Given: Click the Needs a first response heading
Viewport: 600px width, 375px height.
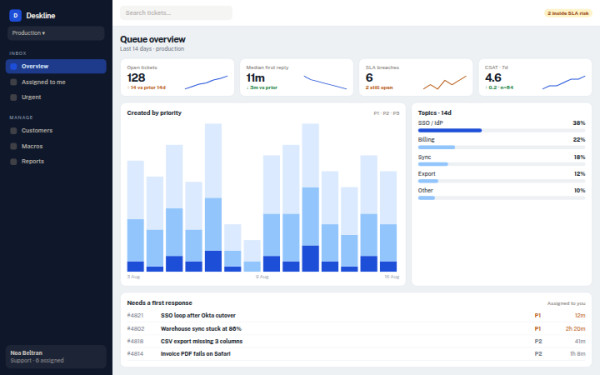Looking at the screenshot, I should (x=160, y=303).
